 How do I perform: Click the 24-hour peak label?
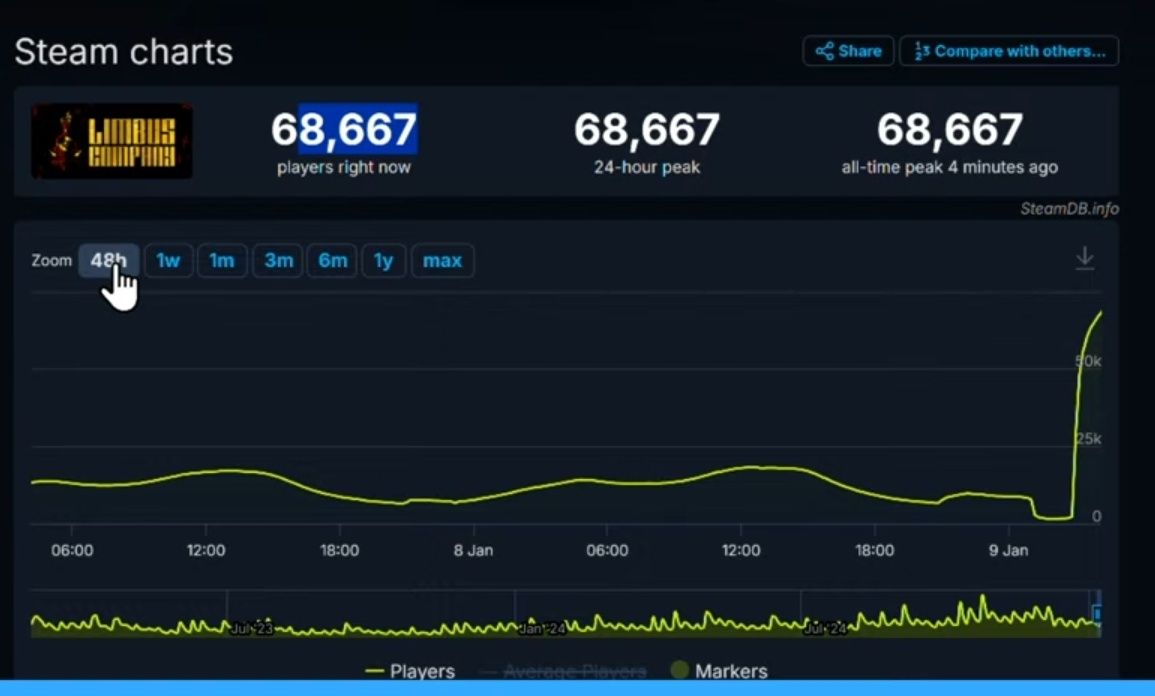coord(647,167)
